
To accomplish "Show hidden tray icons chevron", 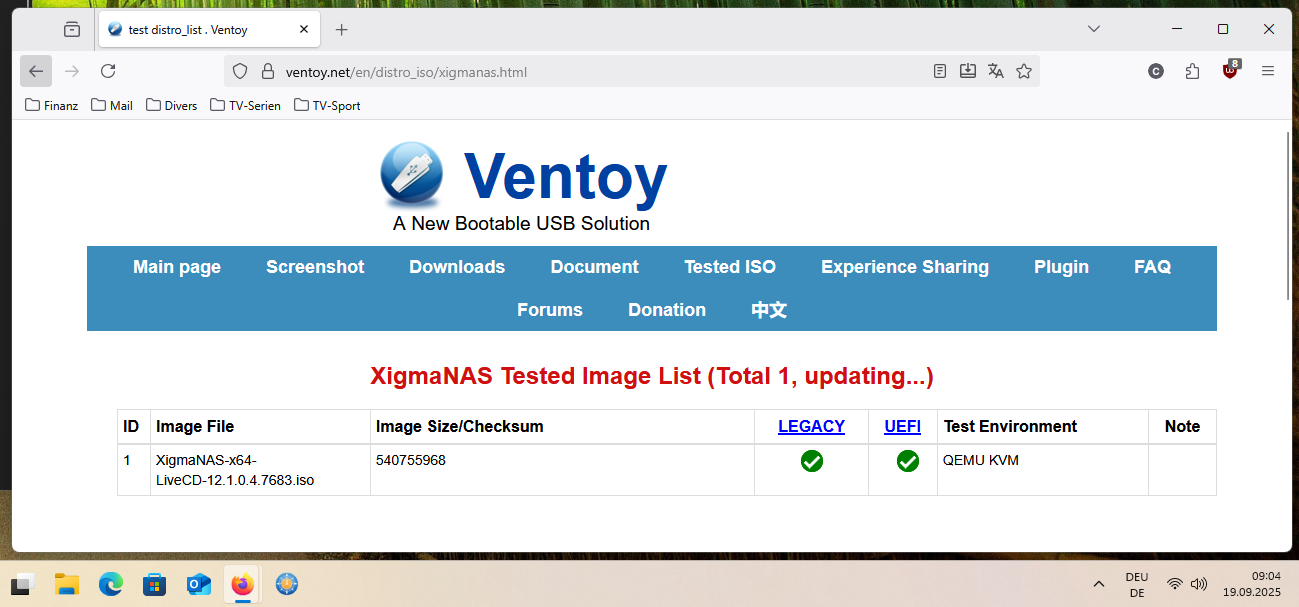I will pyautogui.click(x=1099, y=584).
